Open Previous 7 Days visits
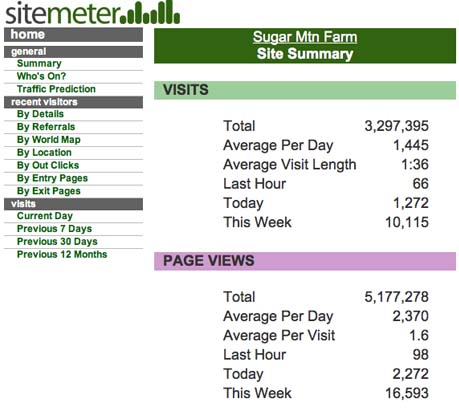The height and width of the screenshot is (415, 459). coord(54,229)
